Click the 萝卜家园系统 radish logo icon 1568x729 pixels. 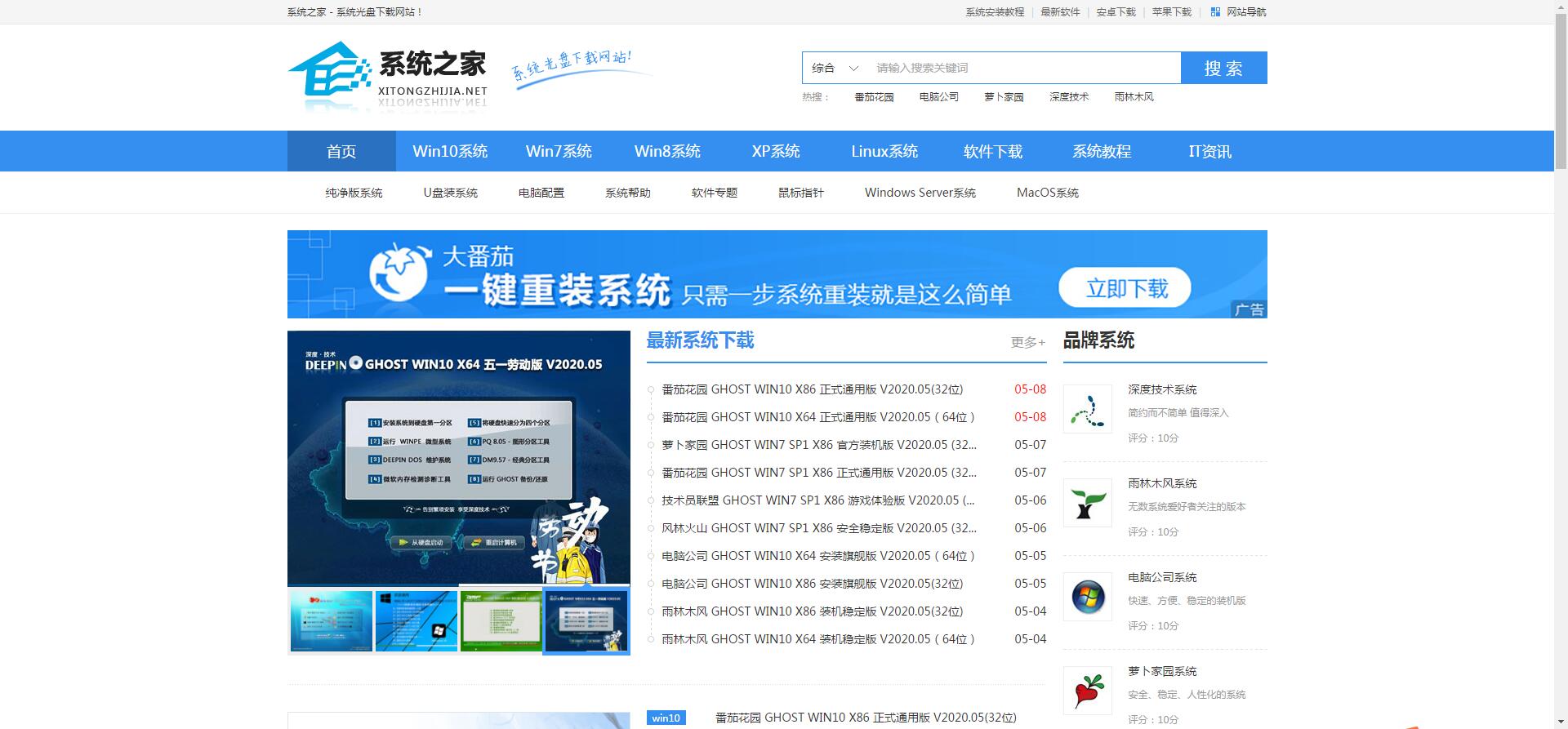tap(1087, 691)
